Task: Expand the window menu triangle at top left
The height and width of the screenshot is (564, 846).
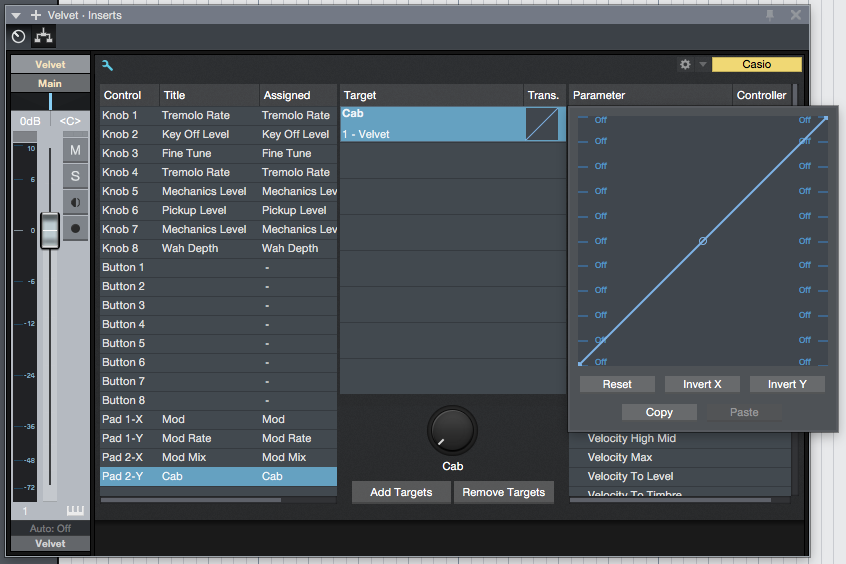Action: 16,15
